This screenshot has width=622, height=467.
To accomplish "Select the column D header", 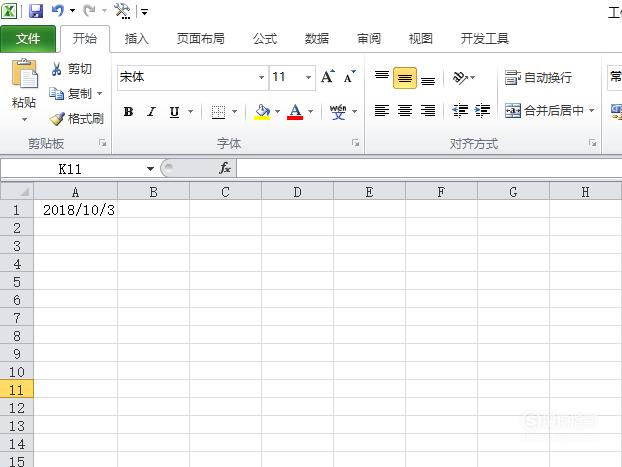I will (298, 192).
